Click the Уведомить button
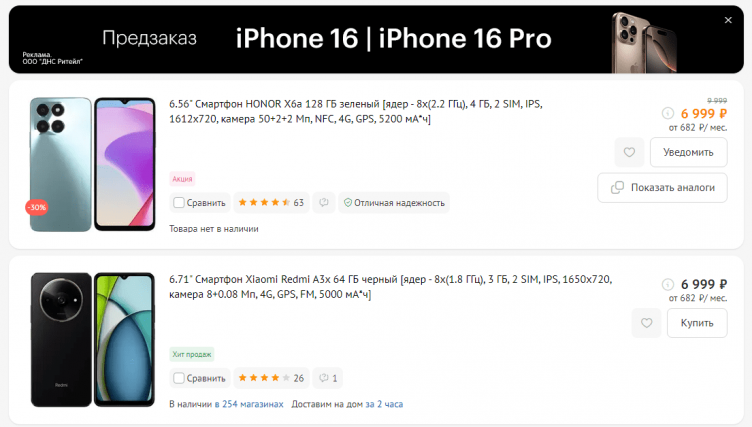 688,153
